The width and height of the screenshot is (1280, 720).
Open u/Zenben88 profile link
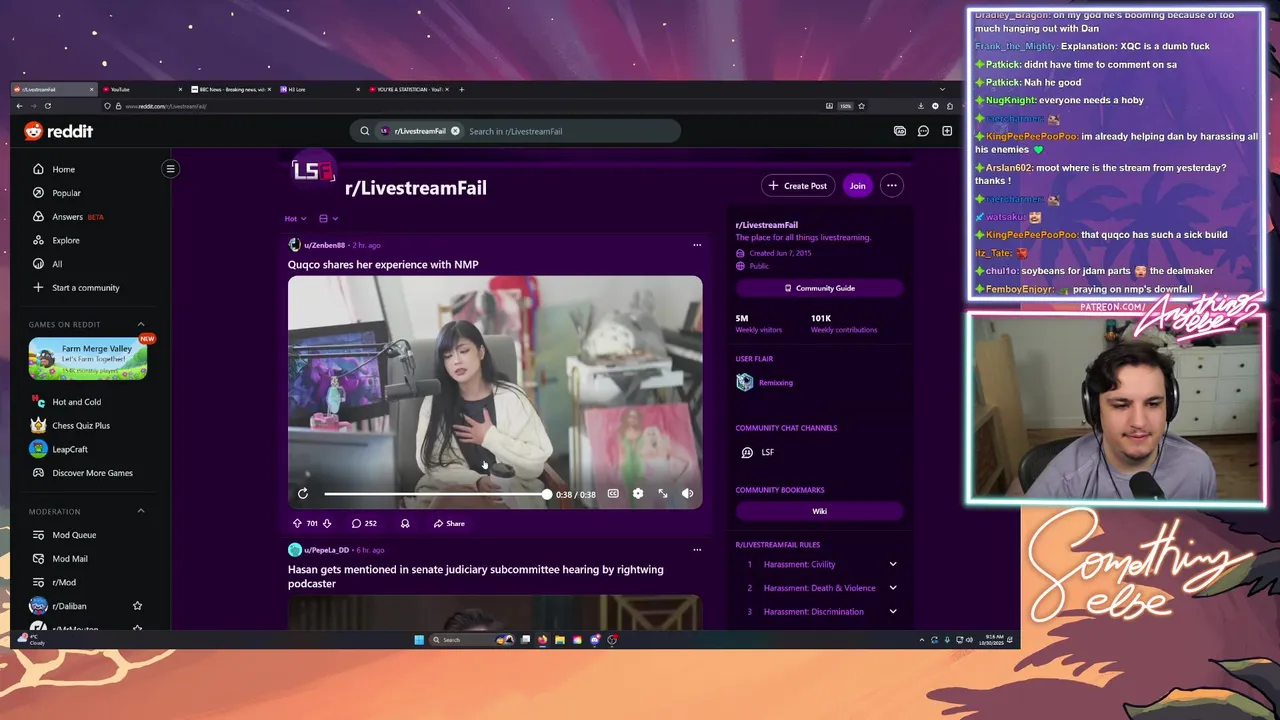click(x=324, y=245)
